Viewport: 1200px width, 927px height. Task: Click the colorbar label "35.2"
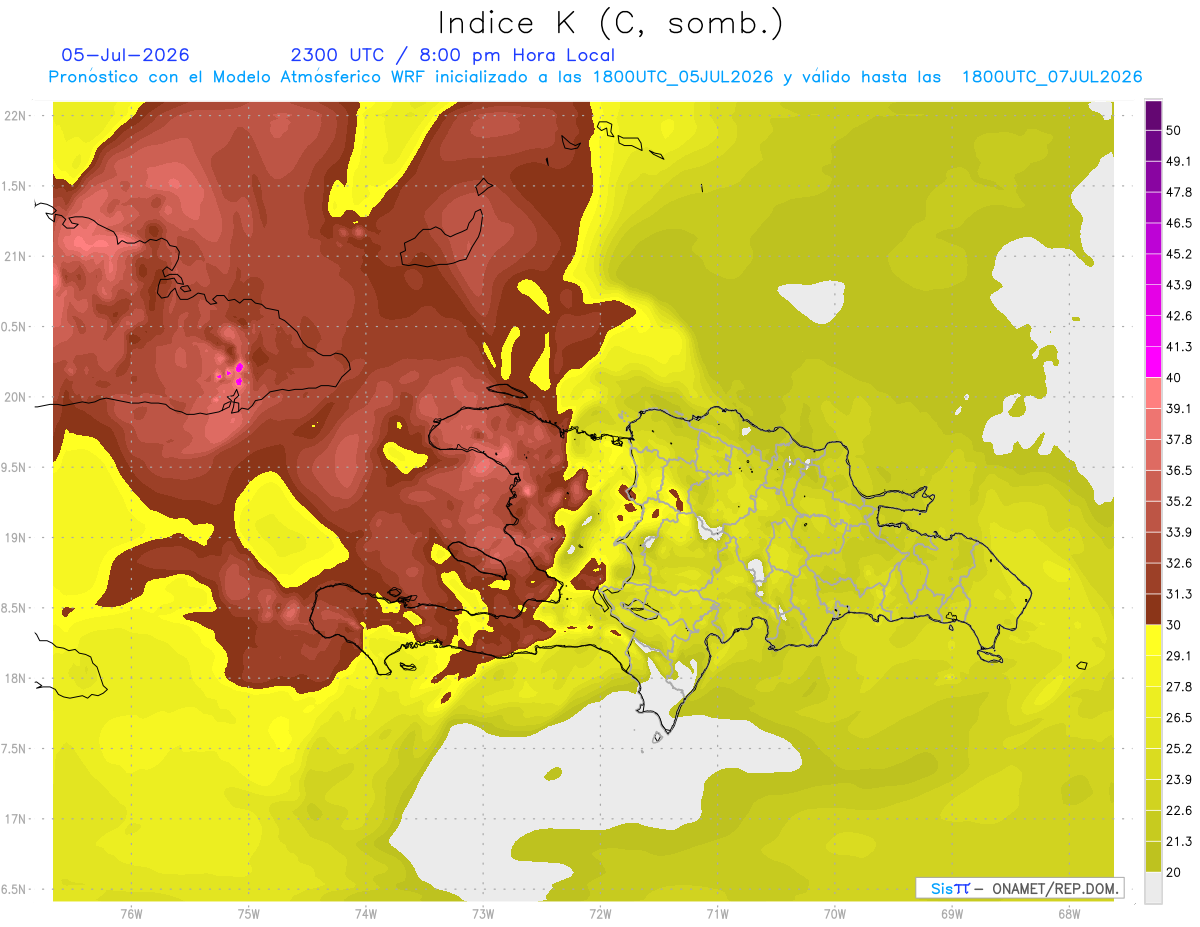[x=1178, y=501]
